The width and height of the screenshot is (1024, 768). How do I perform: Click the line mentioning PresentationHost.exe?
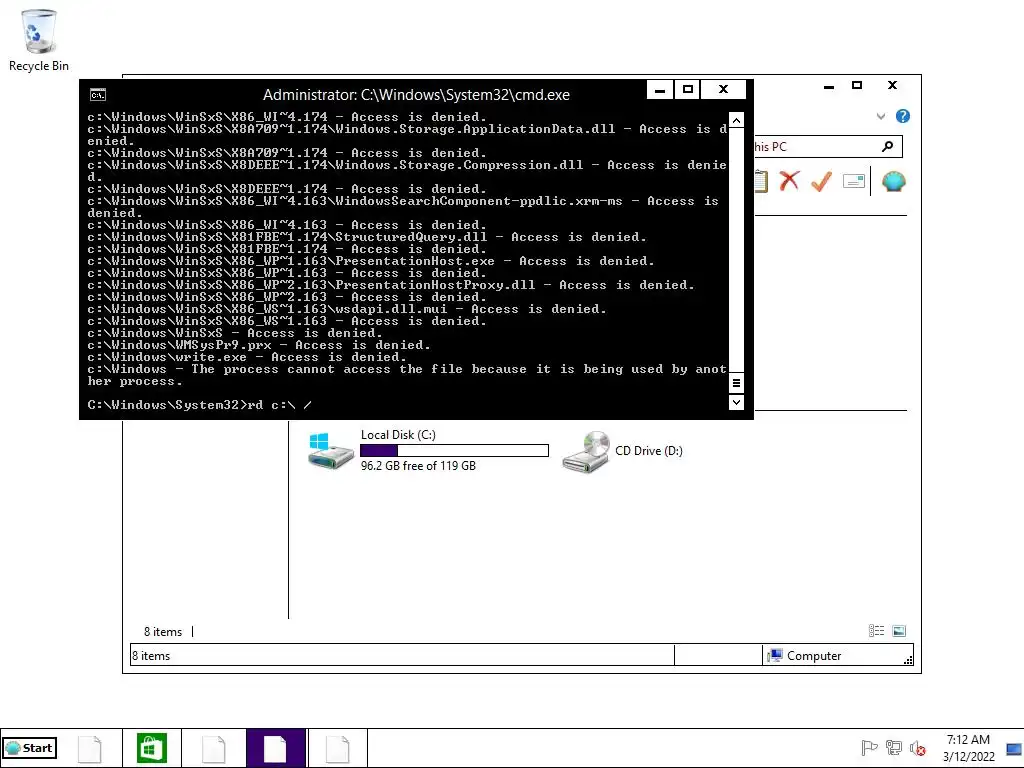click(370, 261)
